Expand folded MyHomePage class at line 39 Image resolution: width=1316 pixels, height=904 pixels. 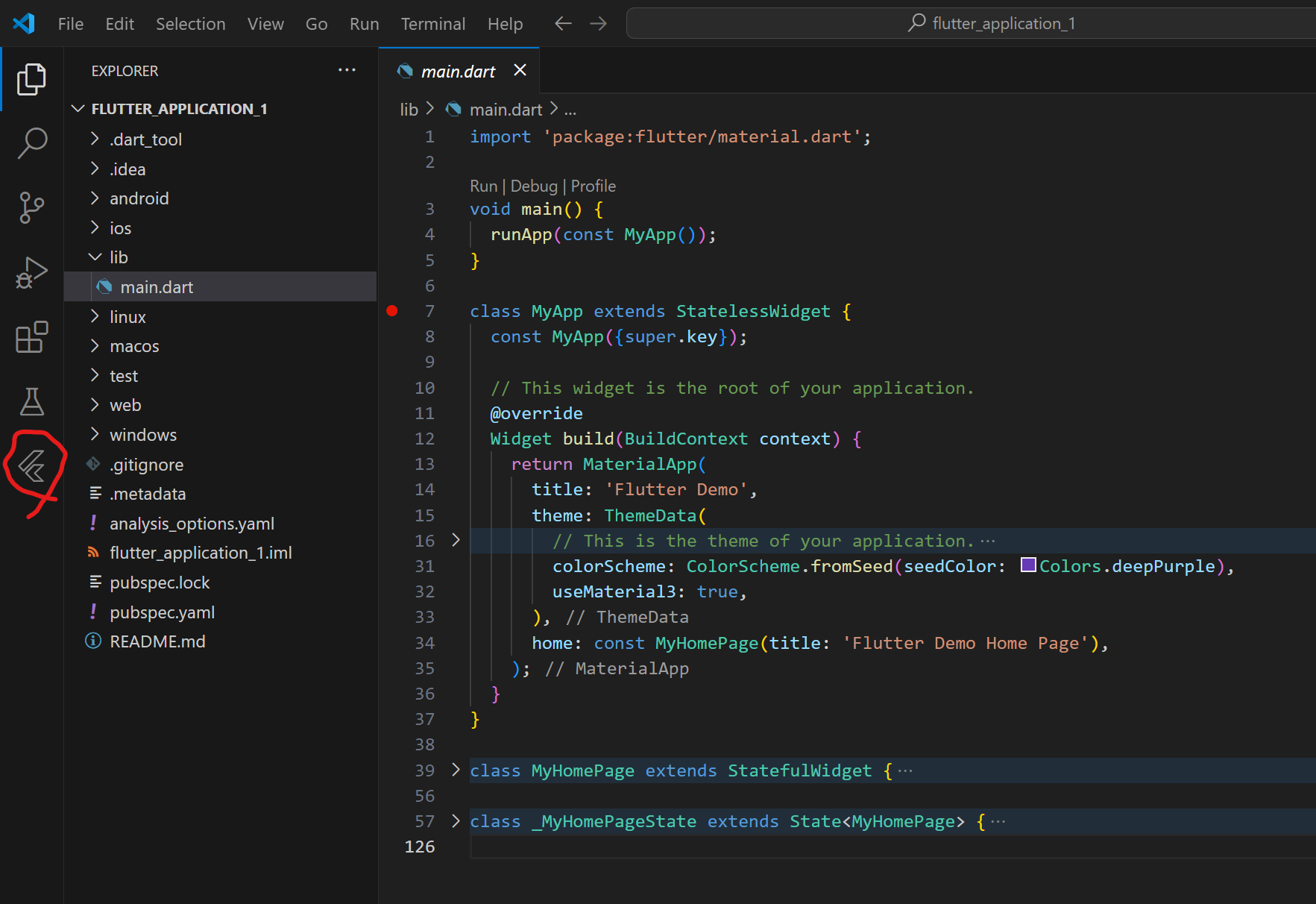point(456,770)
